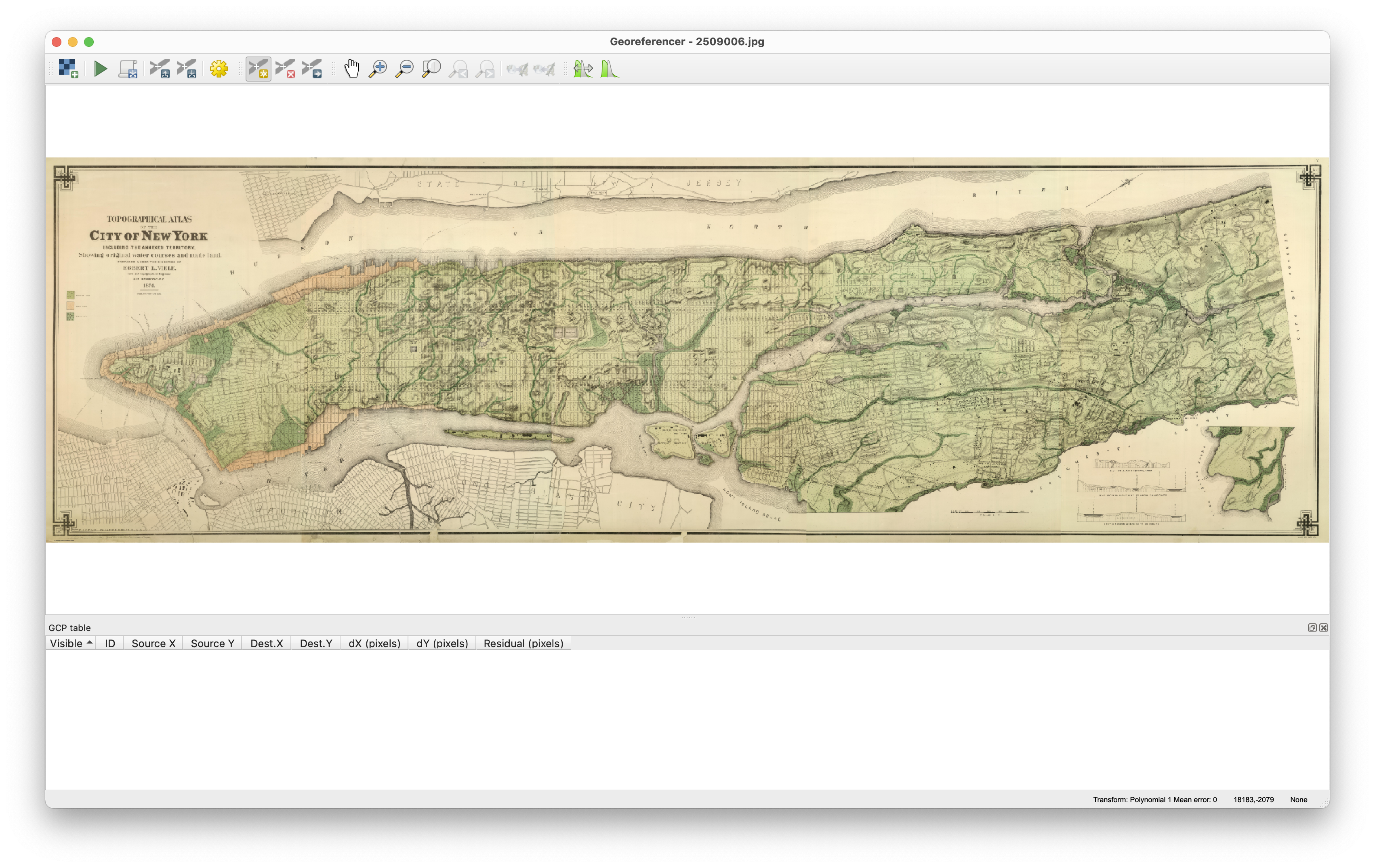Generate the GDAL script
The width and height of the screenshot is (1375, 868).
point(128,69)
